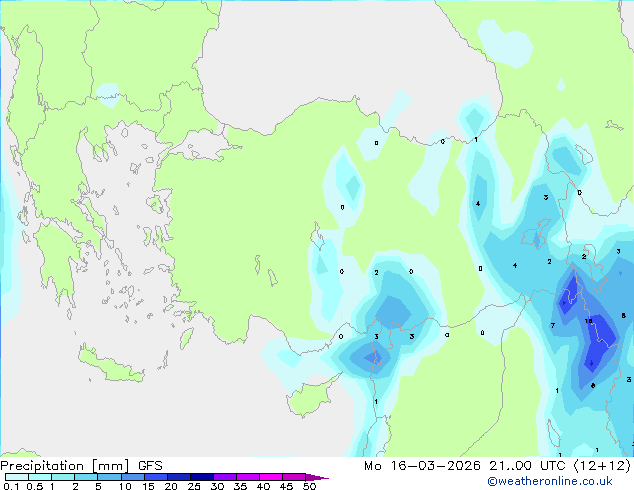Viewport: 634px width, 490px height.
Task: Click the legend tick label "40"
Action: click(263, 486)
